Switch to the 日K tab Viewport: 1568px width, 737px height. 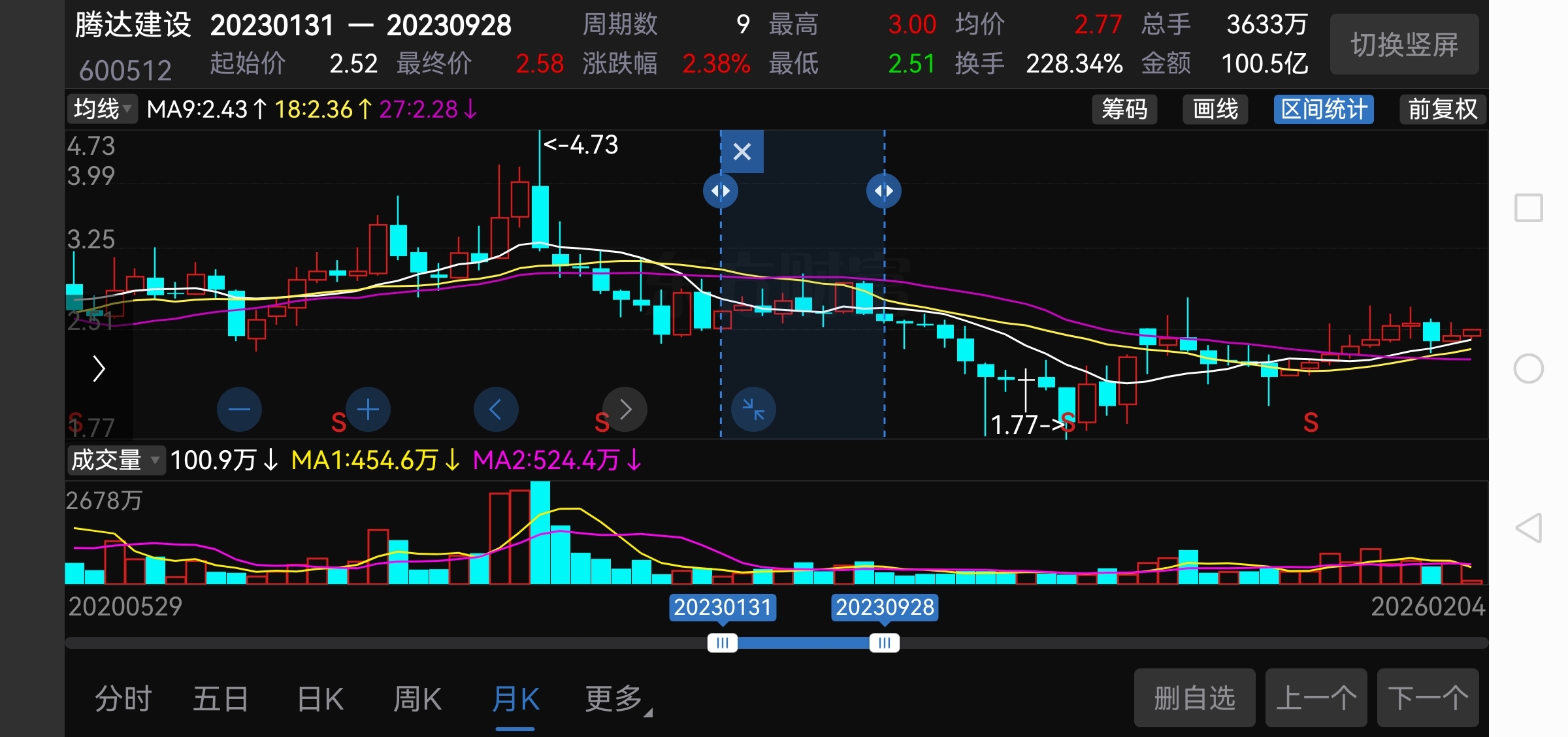click(320, 699)
